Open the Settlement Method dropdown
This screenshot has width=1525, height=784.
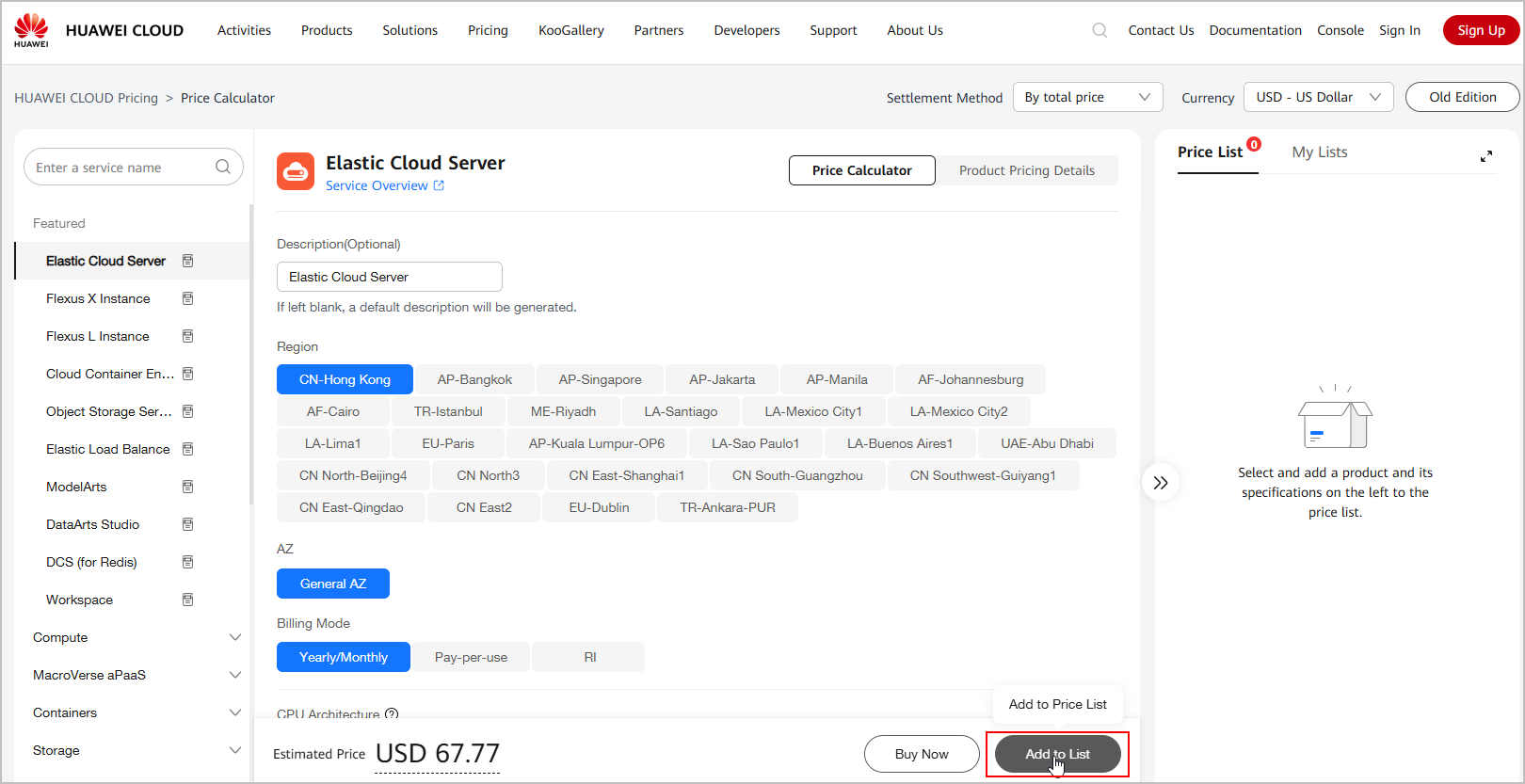tap(1087, 97)
